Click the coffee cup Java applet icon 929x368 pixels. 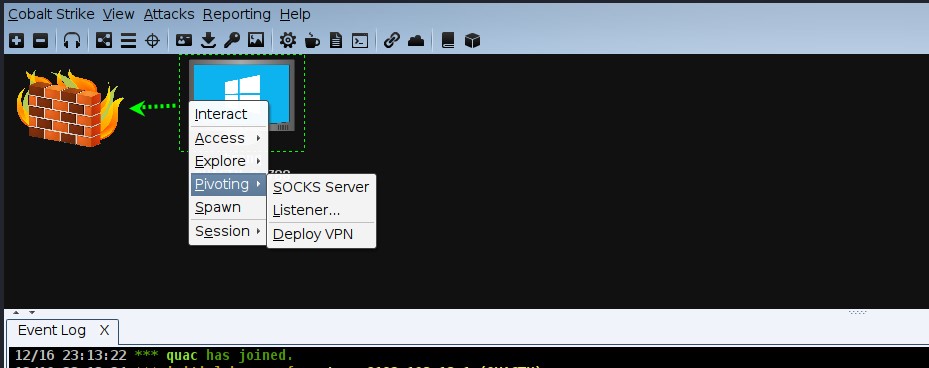point(312,40)
